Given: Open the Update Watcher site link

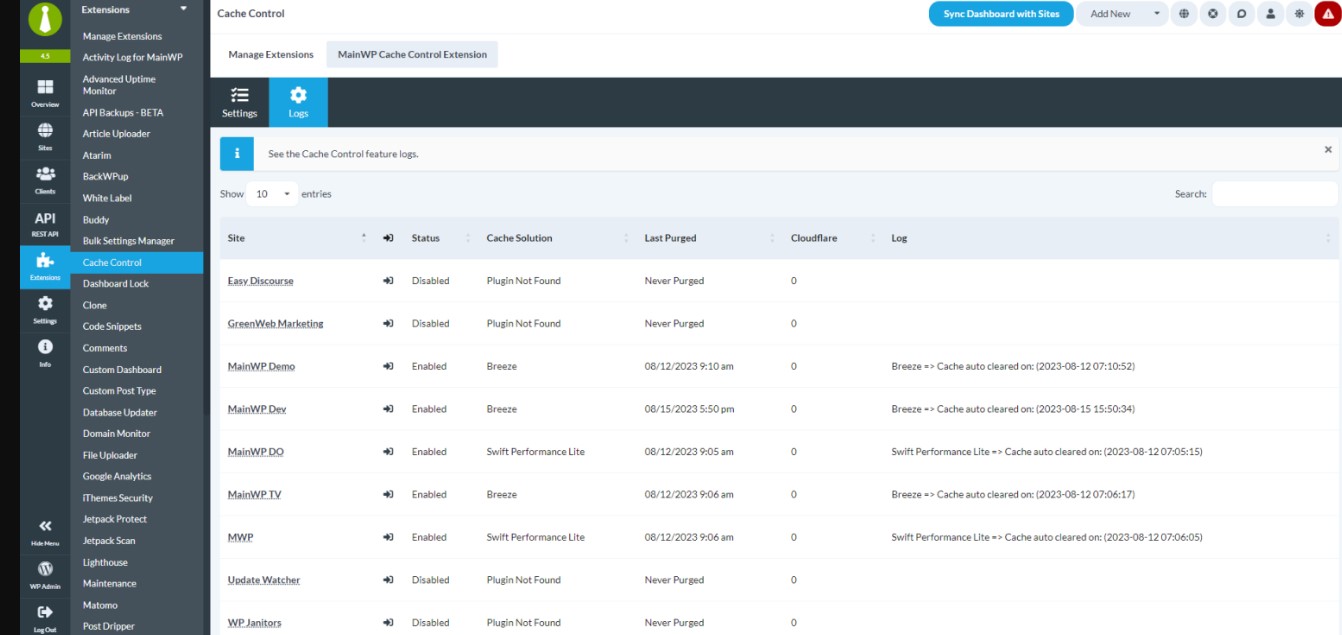Looking at the screenshot, I should 264,580.
